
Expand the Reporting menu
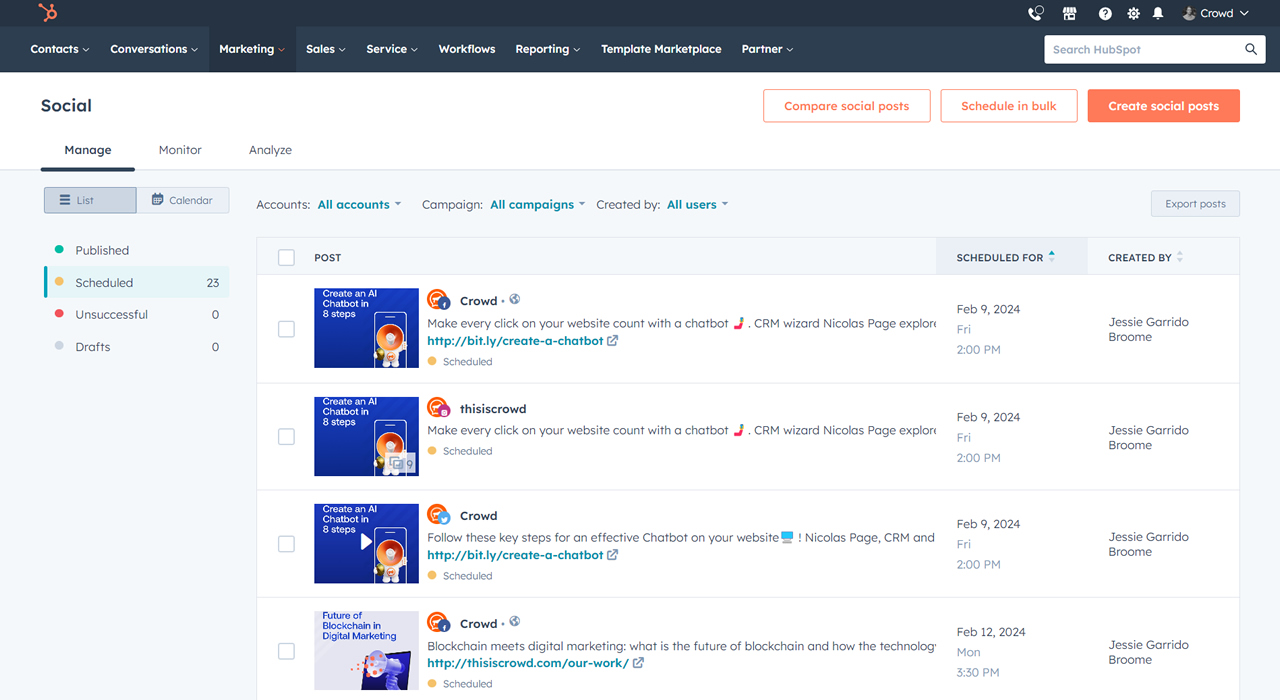coord(548,49)
